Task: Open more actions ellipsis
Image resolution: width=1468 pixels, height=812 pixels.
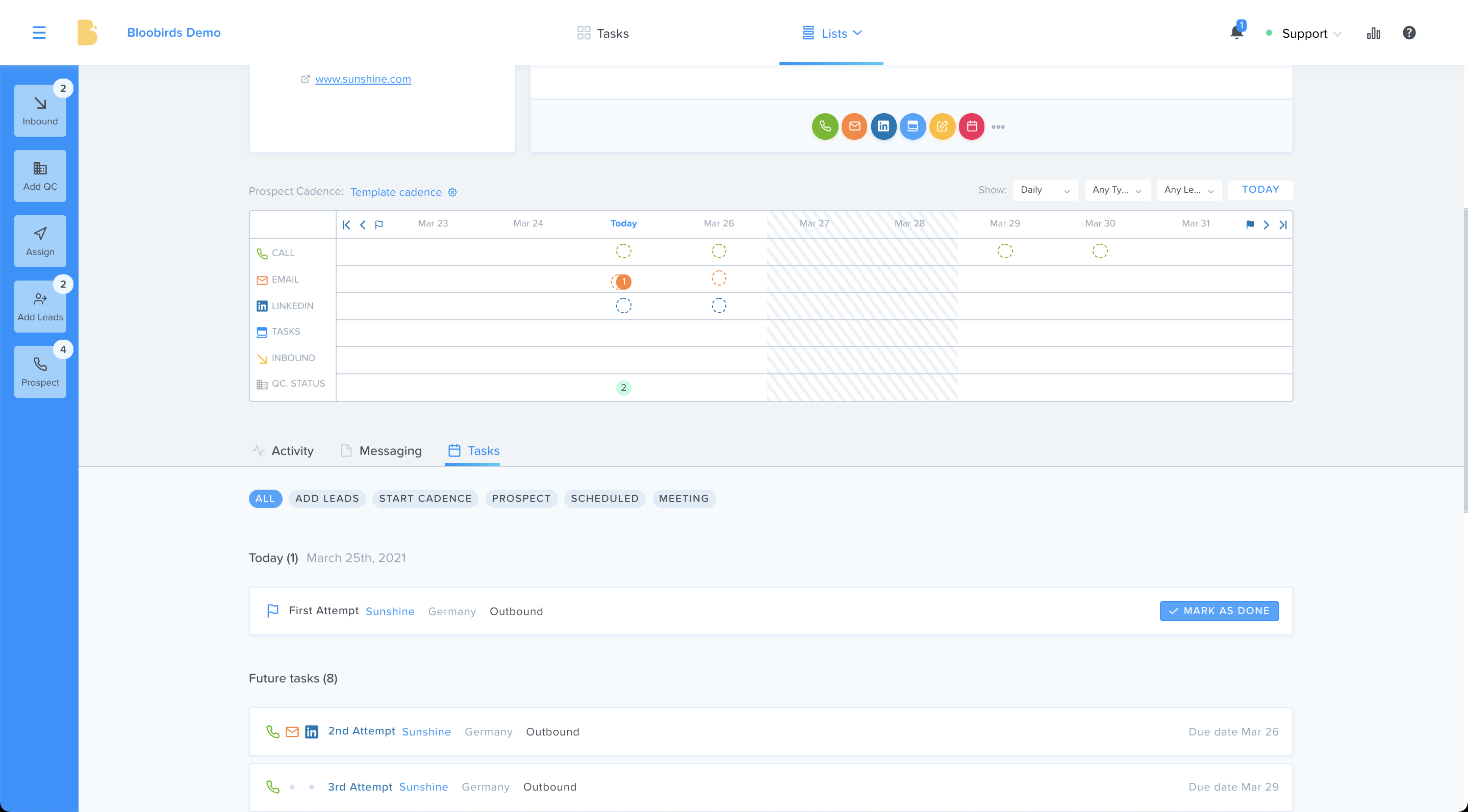Action: tap(998, 127)
